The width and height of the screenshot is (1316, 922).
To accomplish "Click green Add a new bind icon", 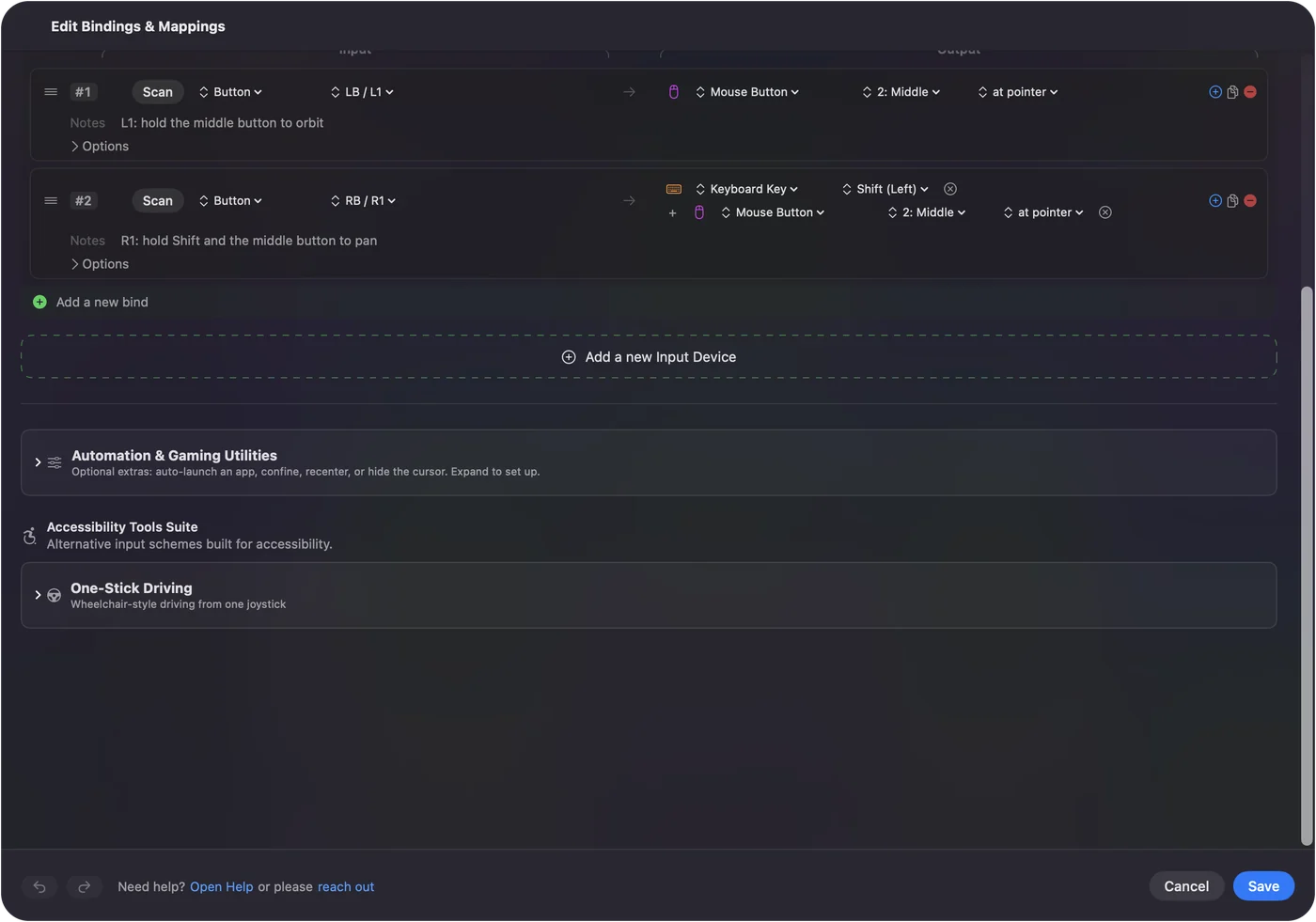I will (x=39, y=303).
